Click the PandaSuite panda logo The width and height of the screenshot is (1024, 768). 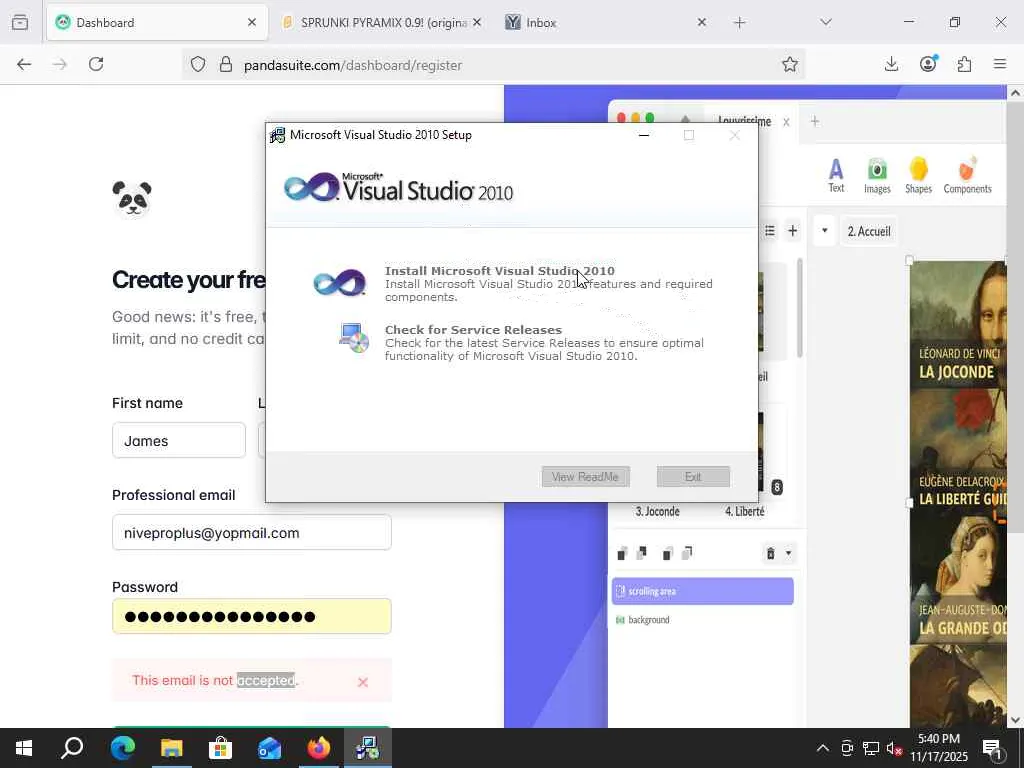coord(132,199)
